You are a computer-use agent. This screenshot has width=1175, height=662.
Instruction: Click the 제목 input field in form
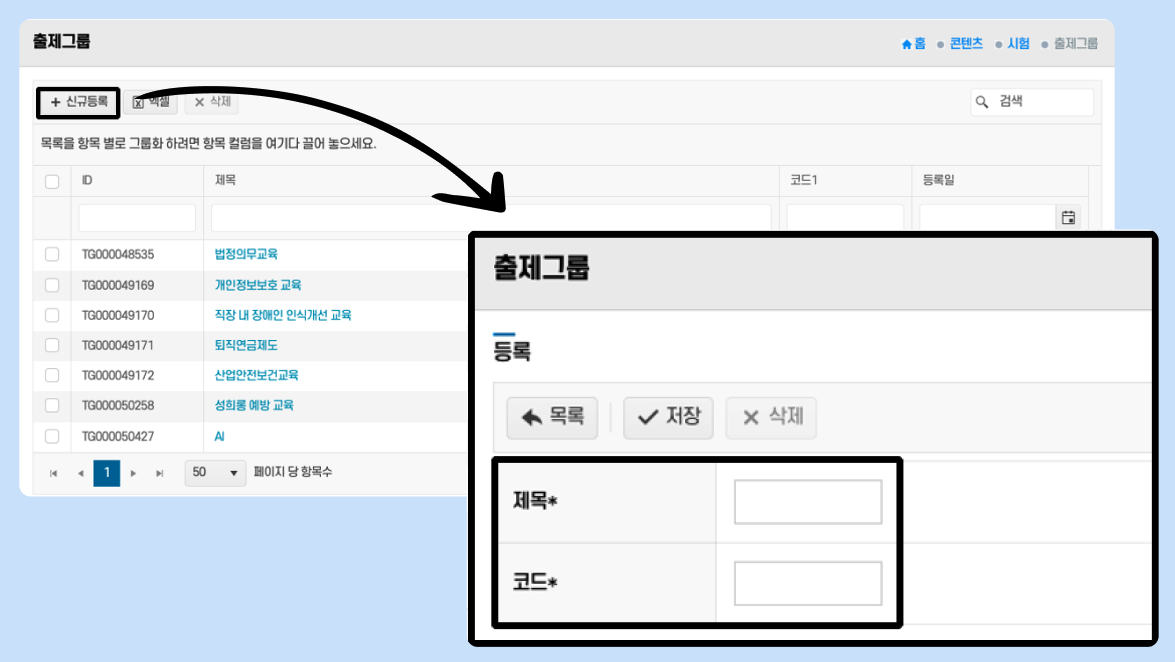point(807,502)
